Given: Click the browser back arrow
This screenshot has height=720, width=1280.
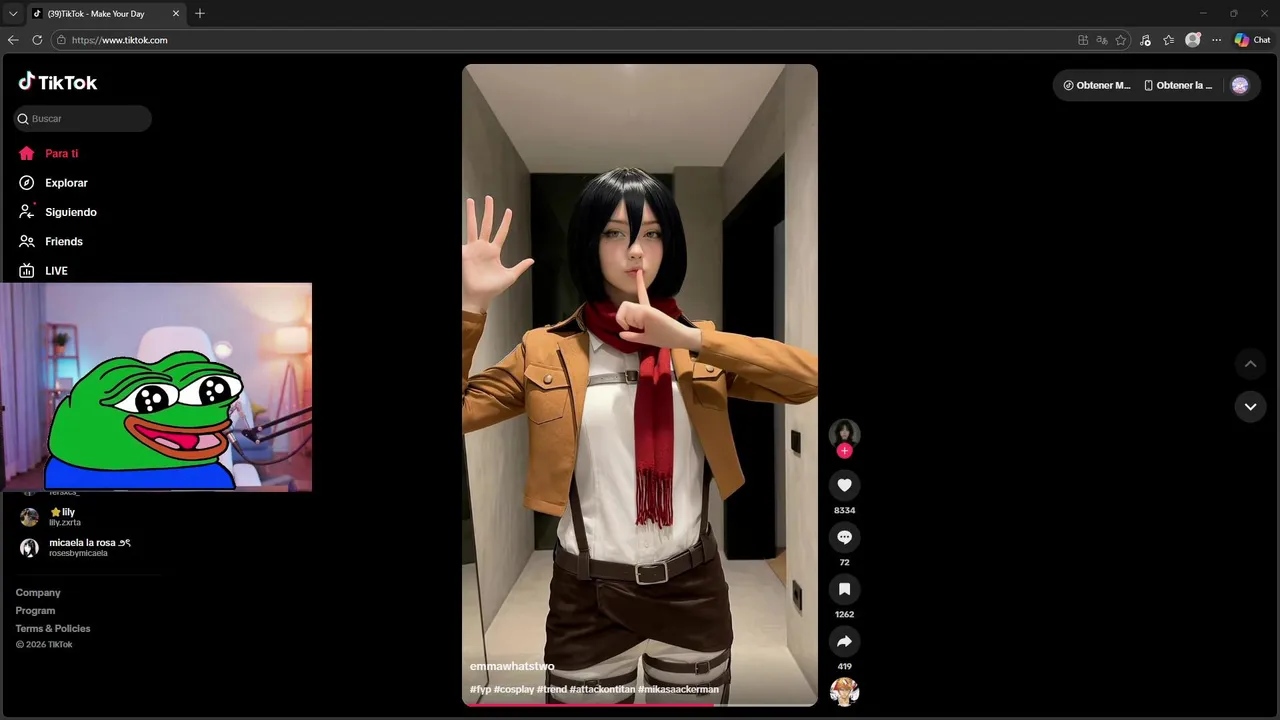Looking at the screenshot, I should [x=13, y=40].
